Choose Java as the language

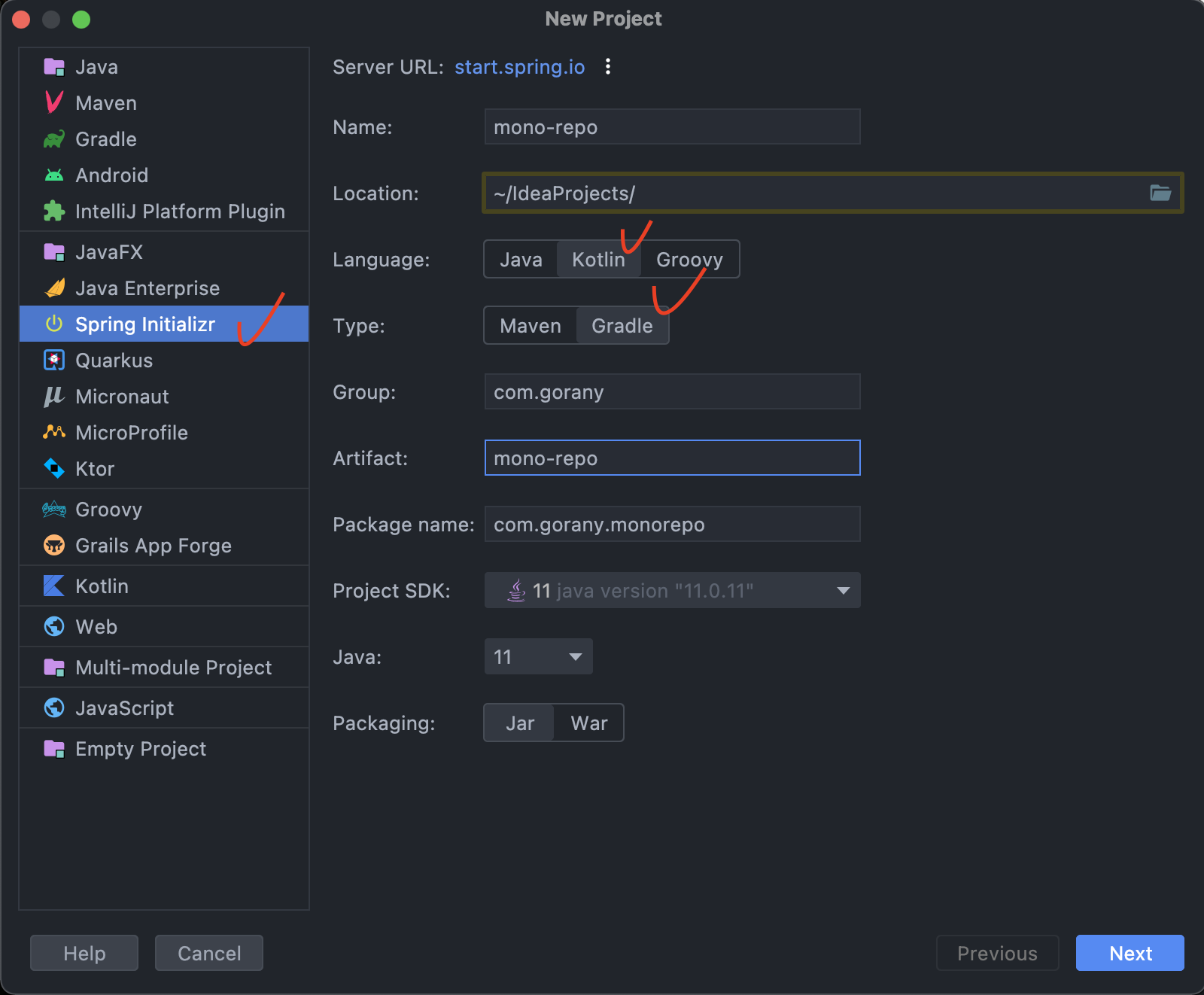521,260
